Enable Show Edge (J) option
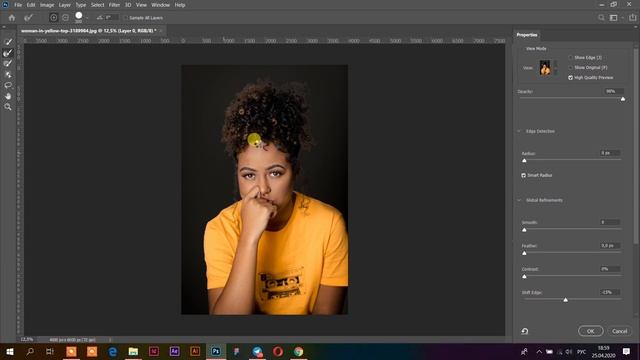 [571, 58]
